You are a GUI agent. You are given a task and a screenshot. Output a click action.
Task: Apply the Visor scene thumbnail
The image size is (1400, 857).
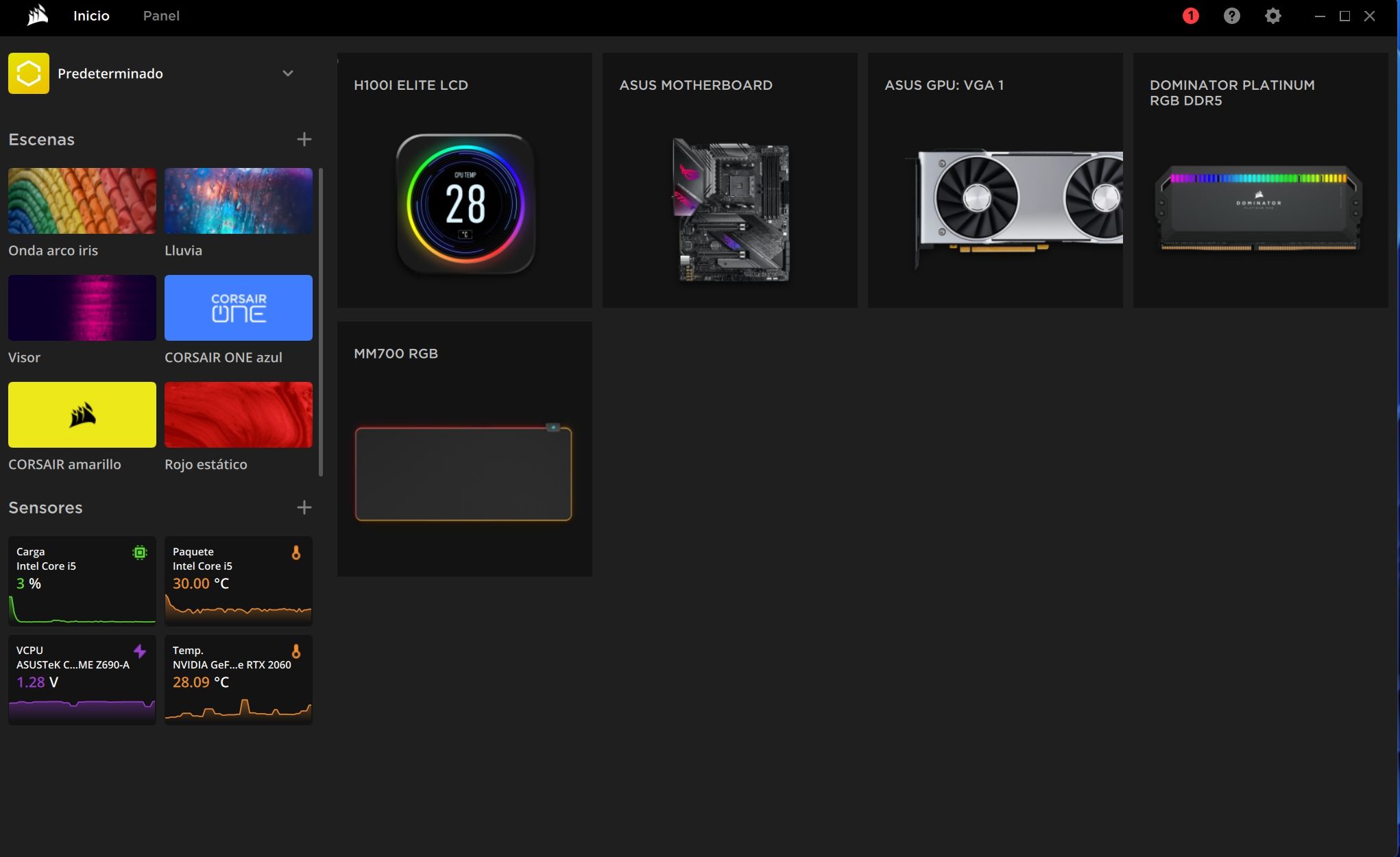[x=82, y=308]
